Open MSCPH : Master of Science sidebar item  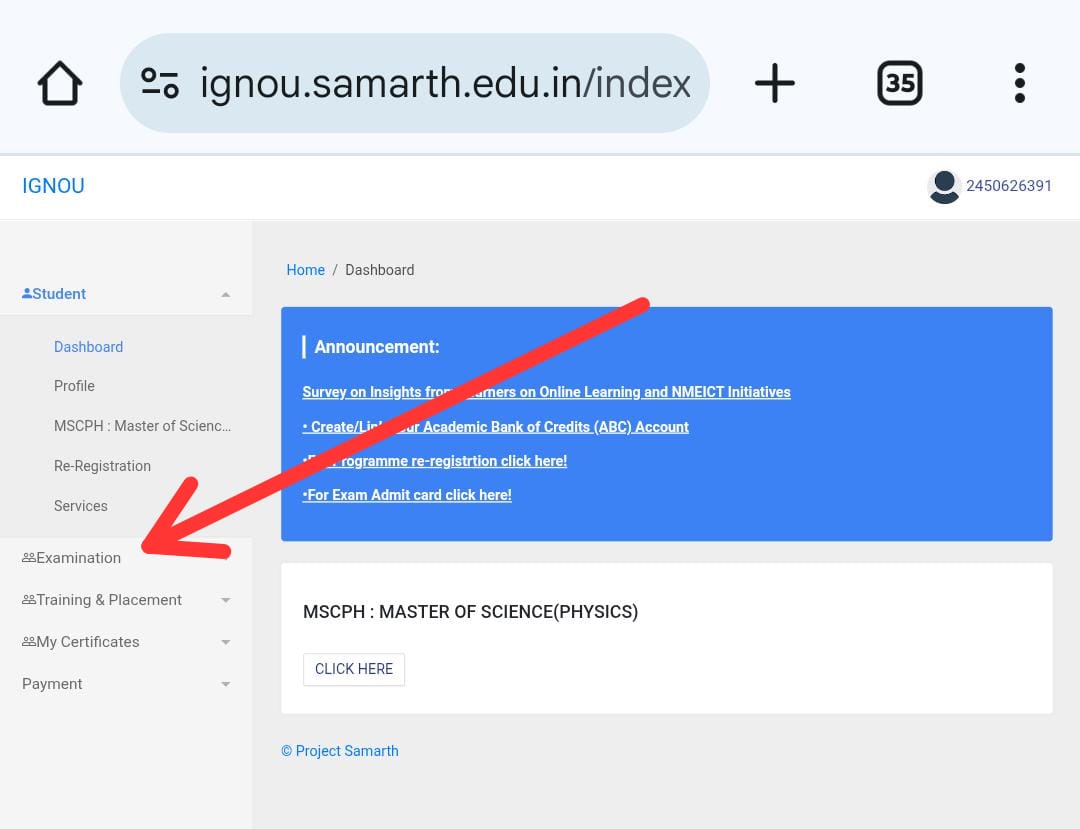coord(143,426)
